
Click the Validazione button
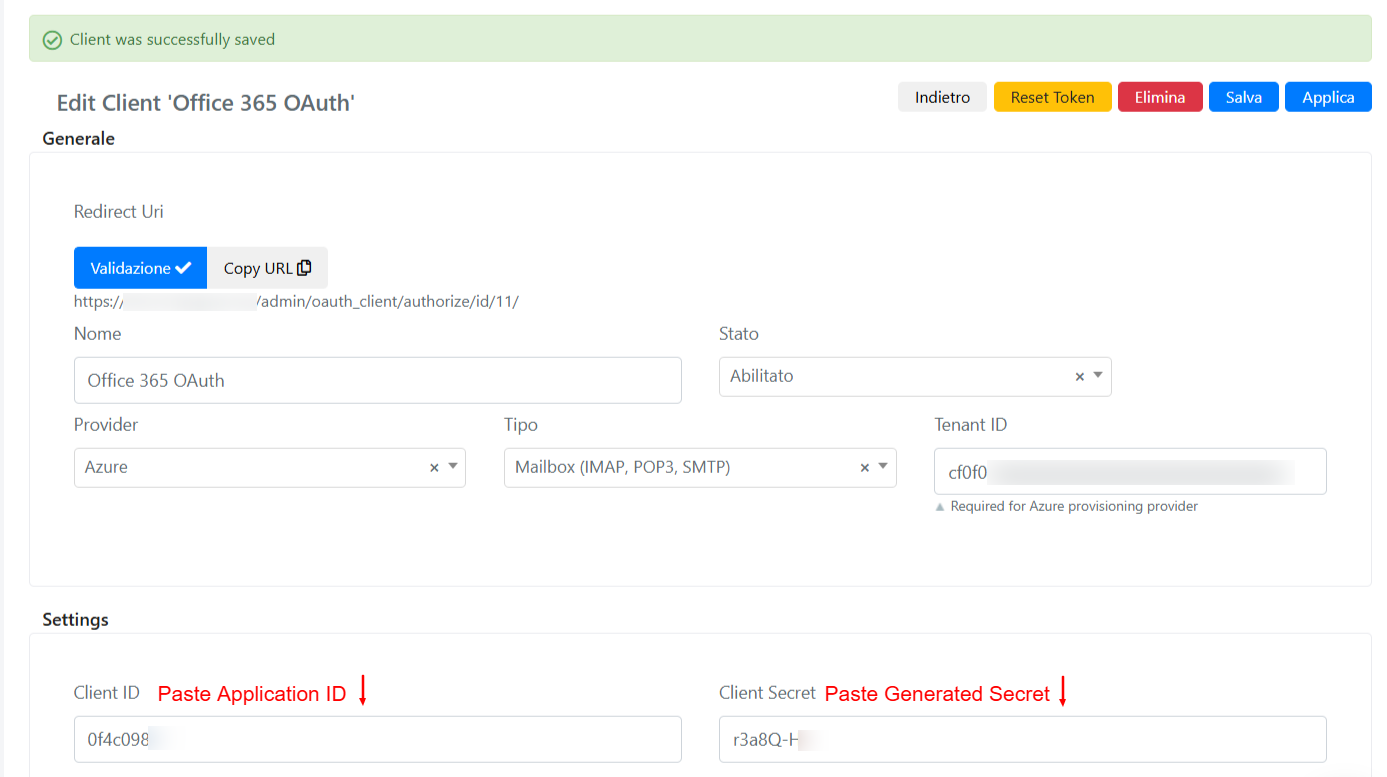coord(140,268)
